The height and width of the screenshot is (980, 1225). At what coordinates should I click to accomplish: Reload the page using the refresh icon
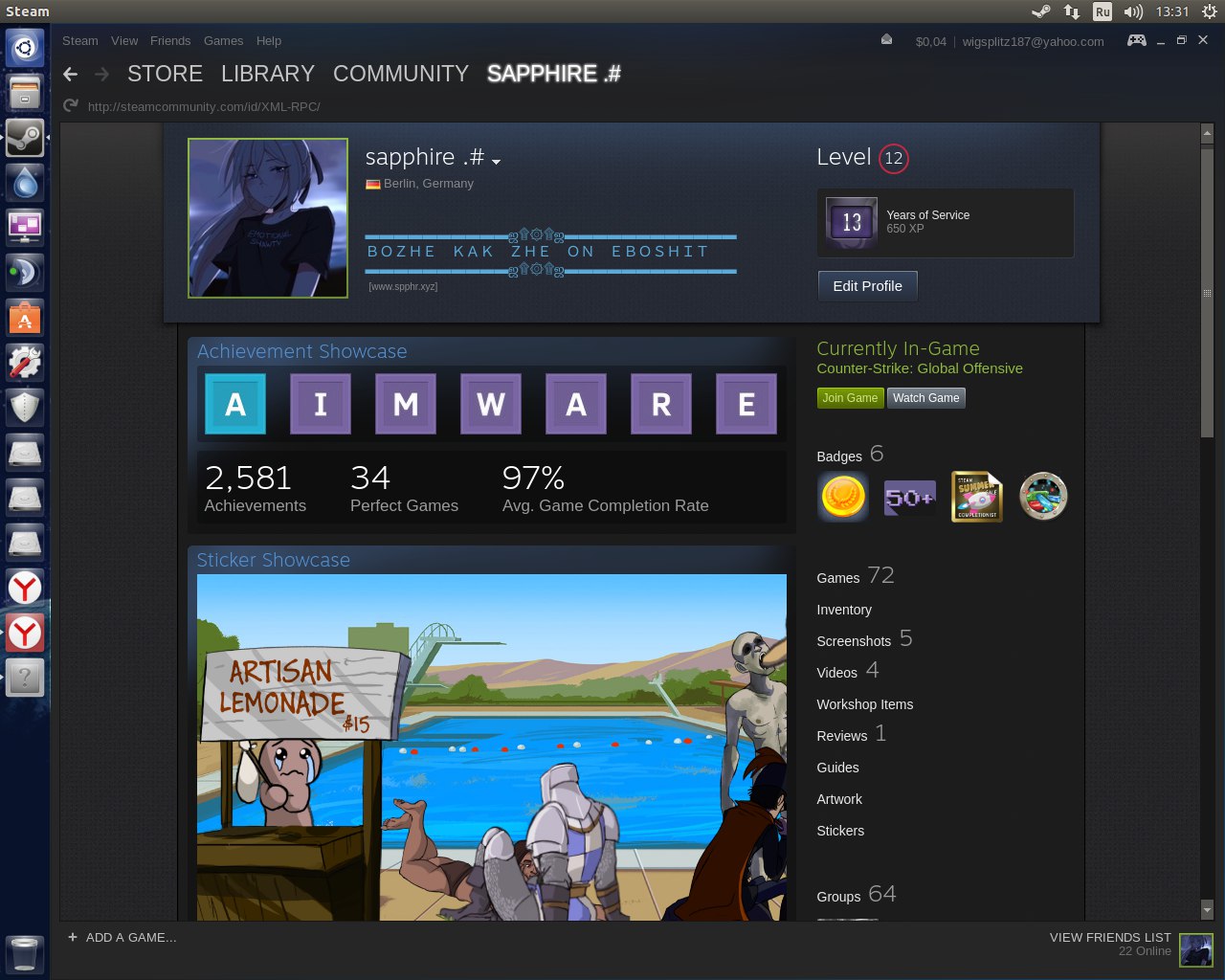[70, 105]
